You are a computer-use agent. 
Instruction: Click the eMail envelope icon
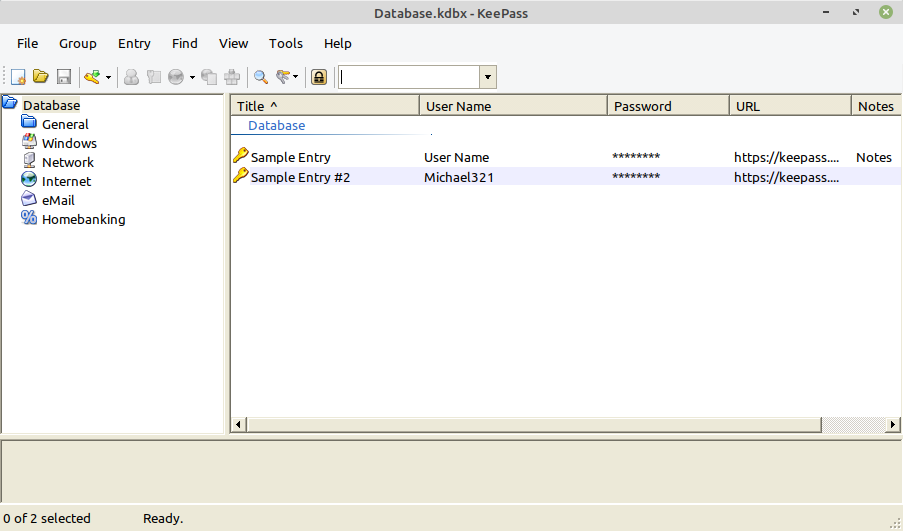[x=29, y=198]
